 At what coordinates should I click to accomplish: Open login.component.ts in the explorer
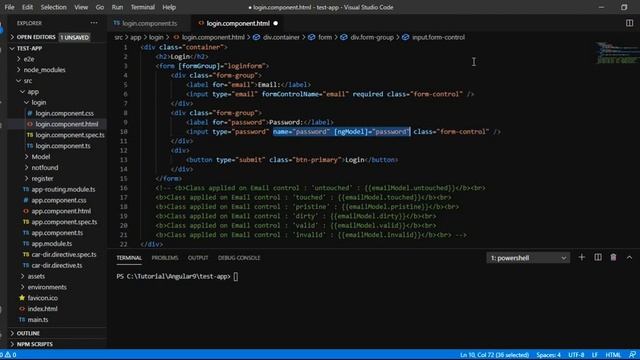click(63, 146)
